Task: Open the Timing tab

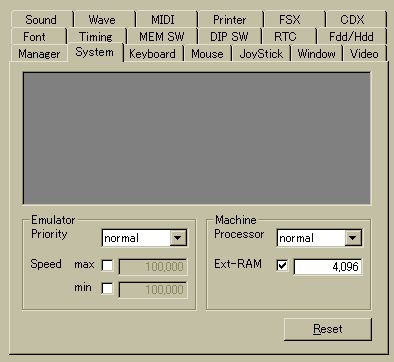Action: click(x=97, y=36)
